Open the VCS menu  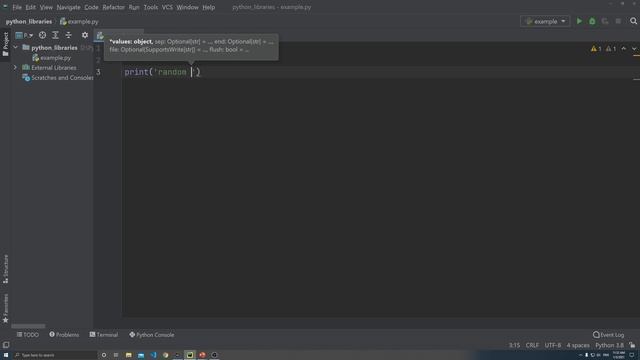(167, 7)
